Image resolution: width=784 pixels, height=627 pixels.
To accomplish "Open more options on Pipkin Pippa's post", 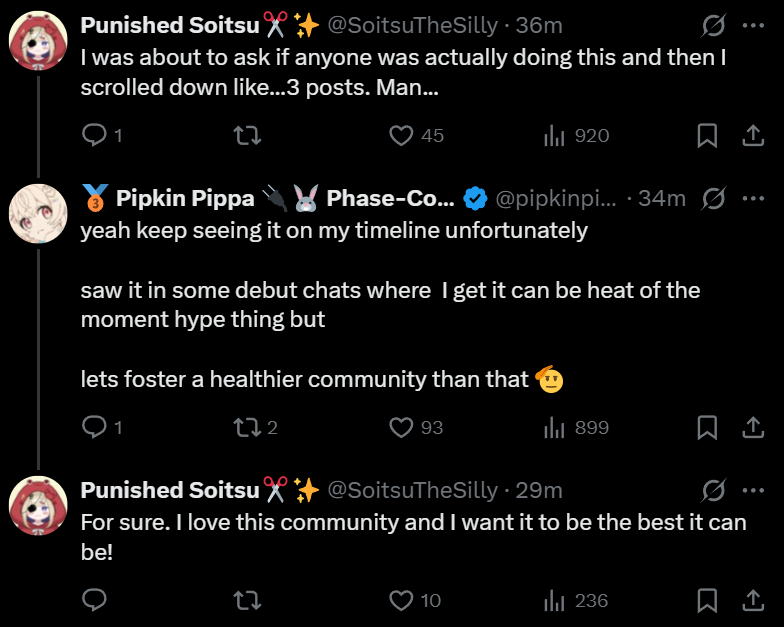I will pos(753,198).
